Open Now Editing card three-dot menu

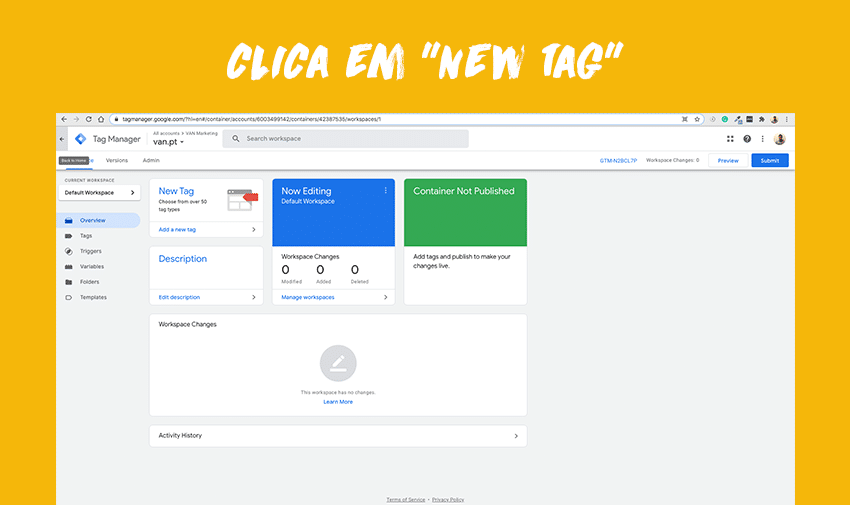[x=385, y=191]
